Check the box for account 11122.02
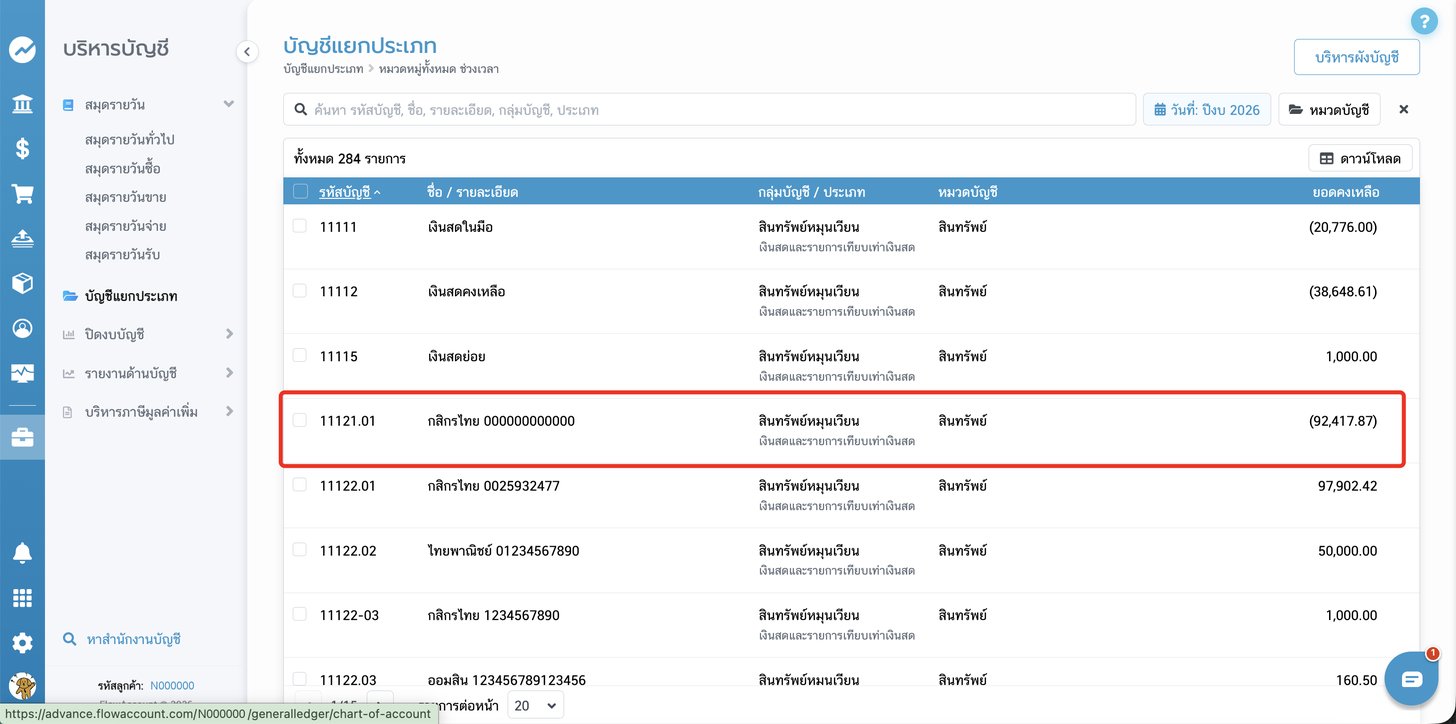The width and height of the screenshot is (1456, 724). click(300, 550)
